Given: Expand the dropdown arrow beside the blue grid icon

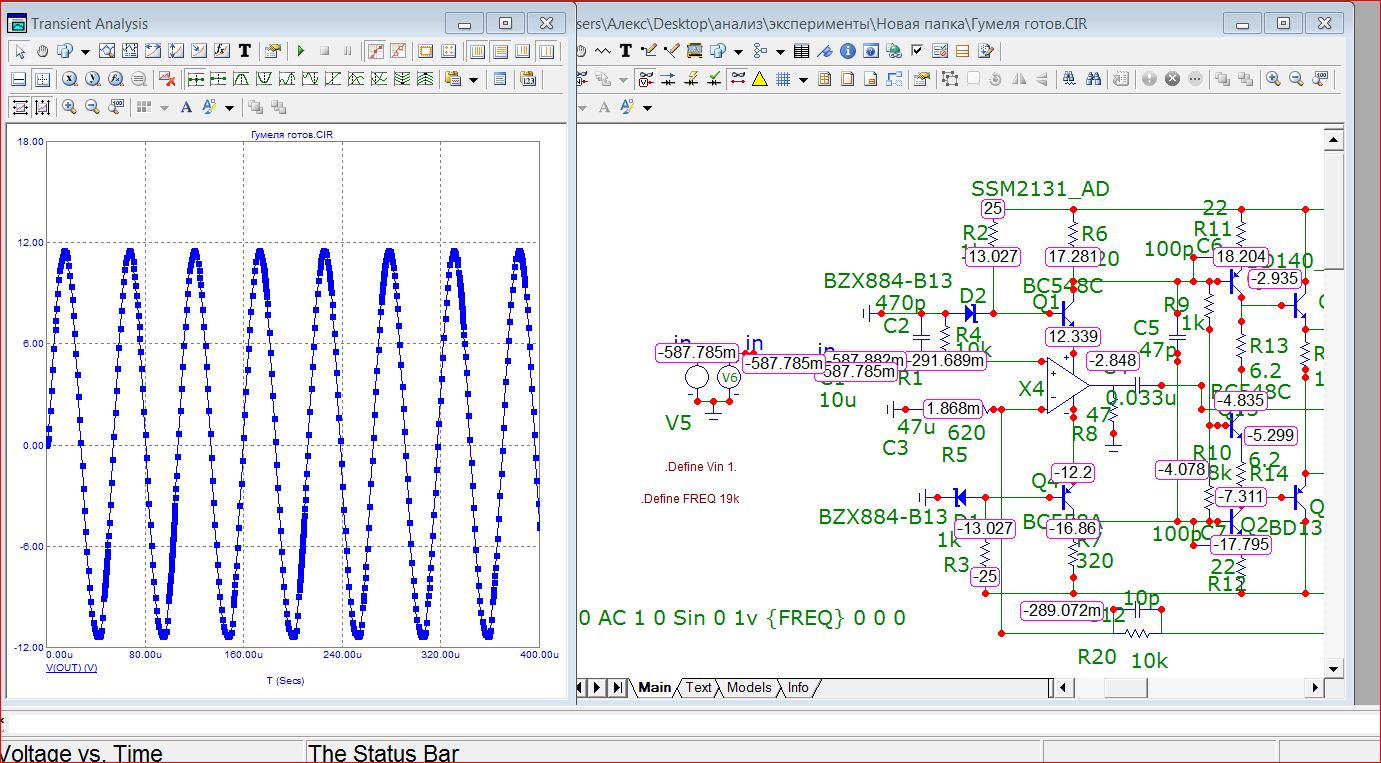Looking at the screenshot, I should 803,79.
